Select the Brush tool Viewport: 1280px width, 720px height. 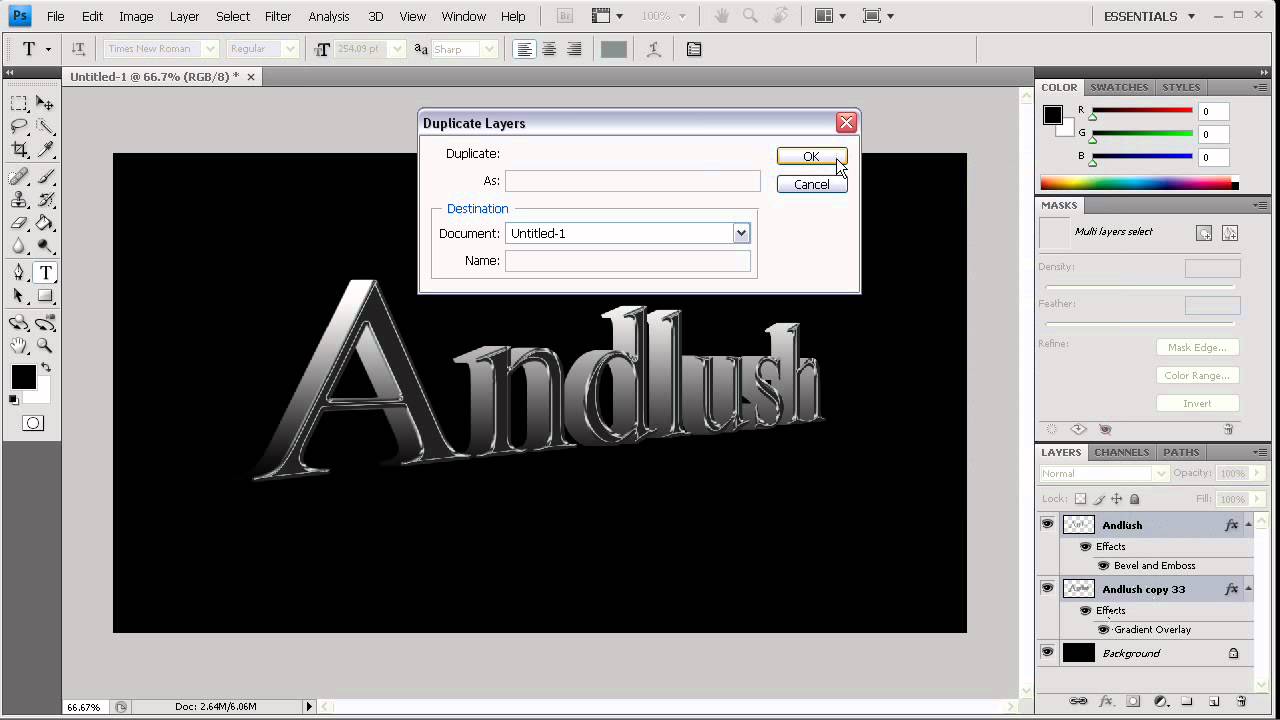45,177
